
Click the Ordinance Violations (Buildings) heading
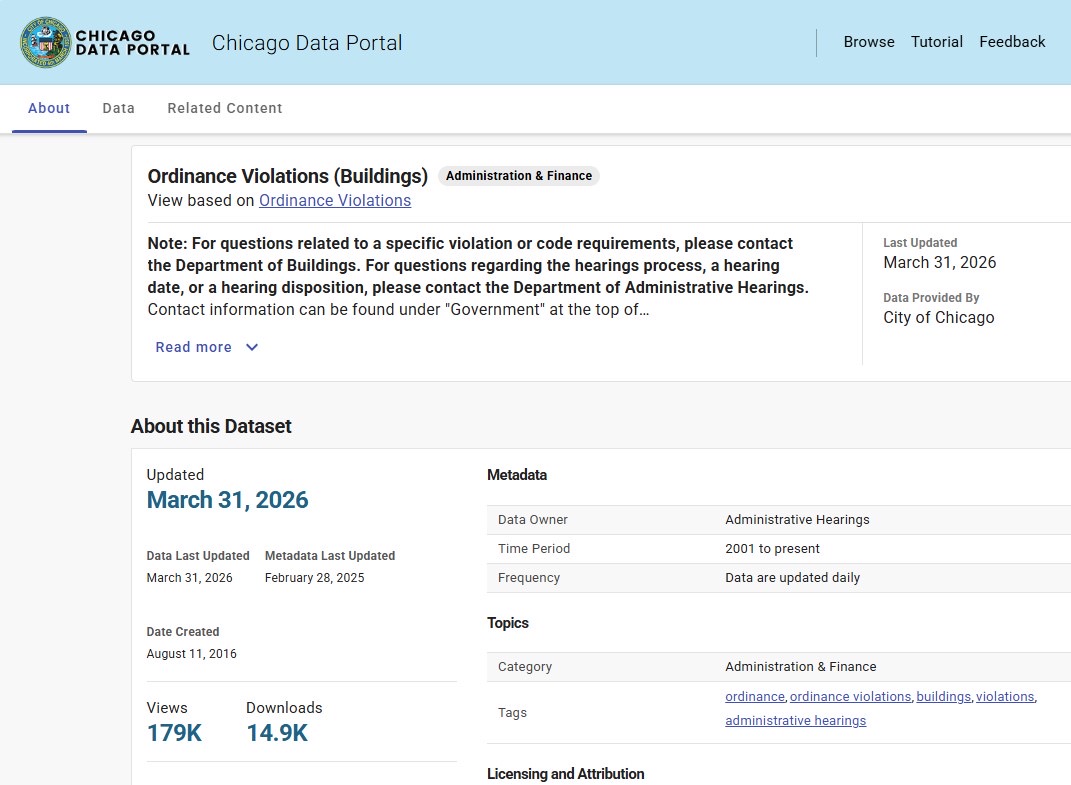(287, 176)
